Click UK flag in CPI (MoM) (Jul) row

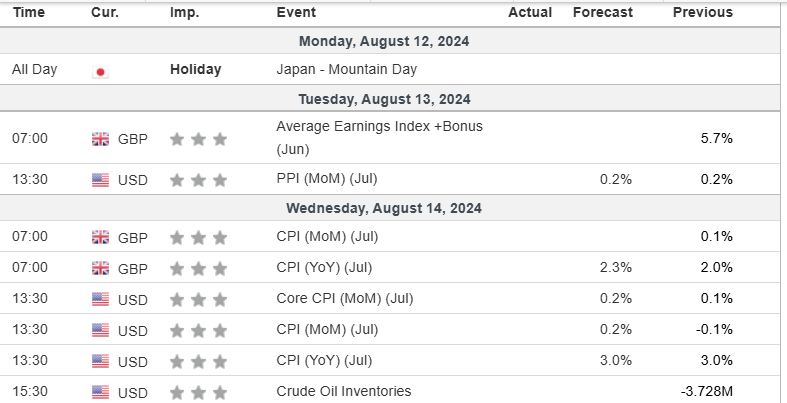[x=100, y=237]
